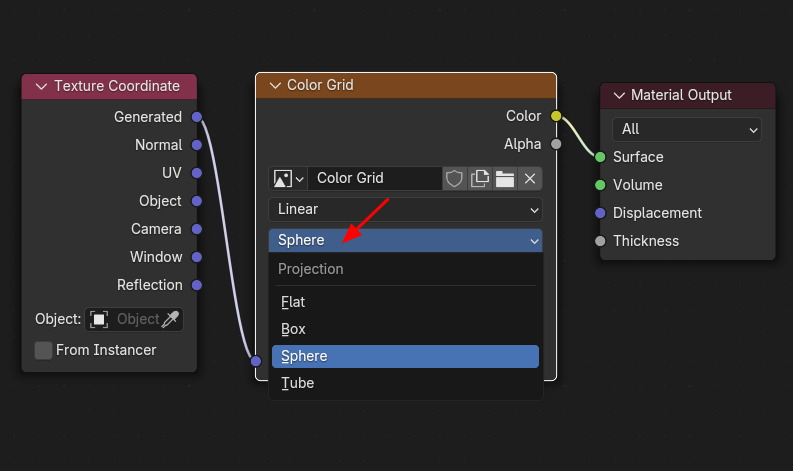Viewport: 793px width, 471px height.
Task: Unlink the Color Grid image
Action: coord(530,179)
